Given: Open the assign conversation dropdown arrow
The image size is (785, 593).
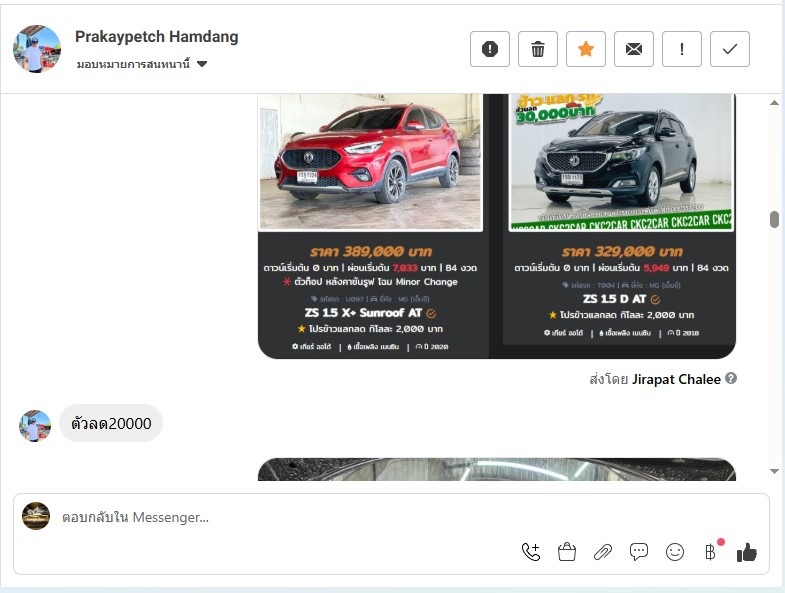Looking at the screenshot, I should [202, 64].
